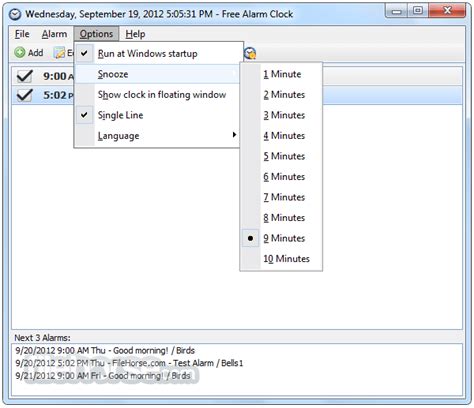This screenshot has height=408, width=474.
Task: Choose 6 Minutes snooze duration
Action: click(281, 177)
